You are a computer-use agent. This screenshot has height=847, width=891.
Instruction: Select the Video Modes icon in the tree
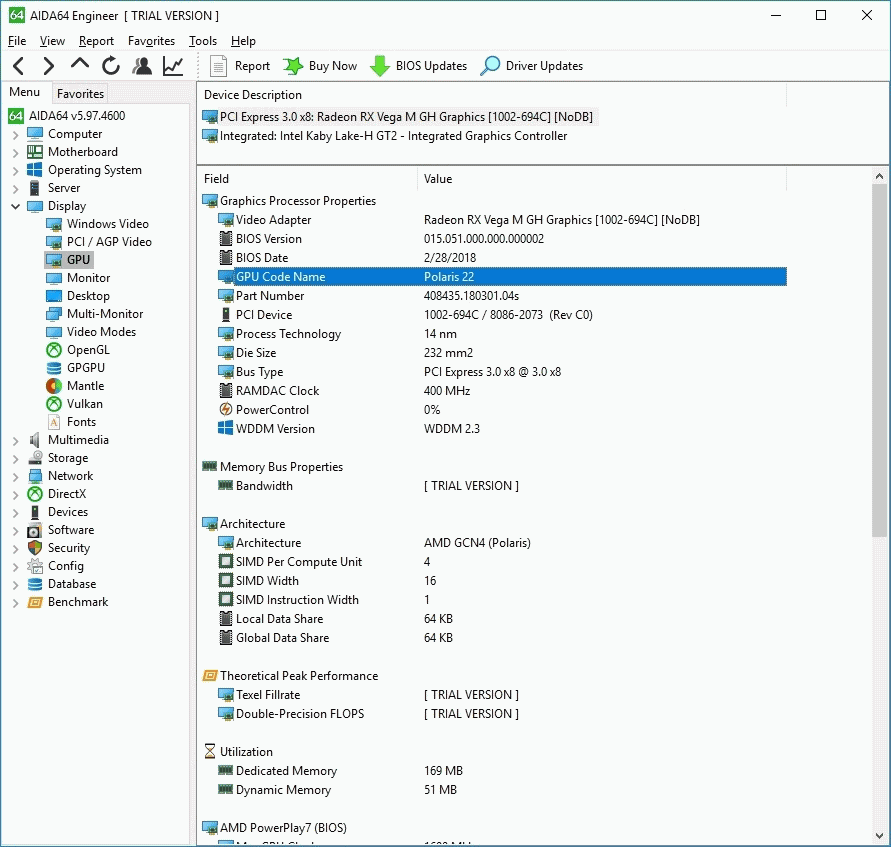tap(54, 332)
